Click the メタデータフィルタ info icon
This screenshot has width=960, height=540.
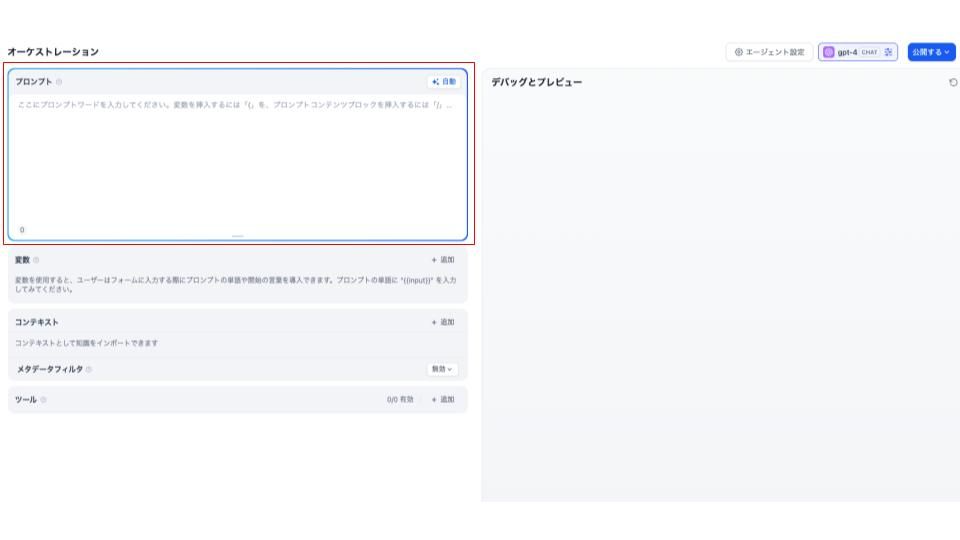click(x=89, y=369)
